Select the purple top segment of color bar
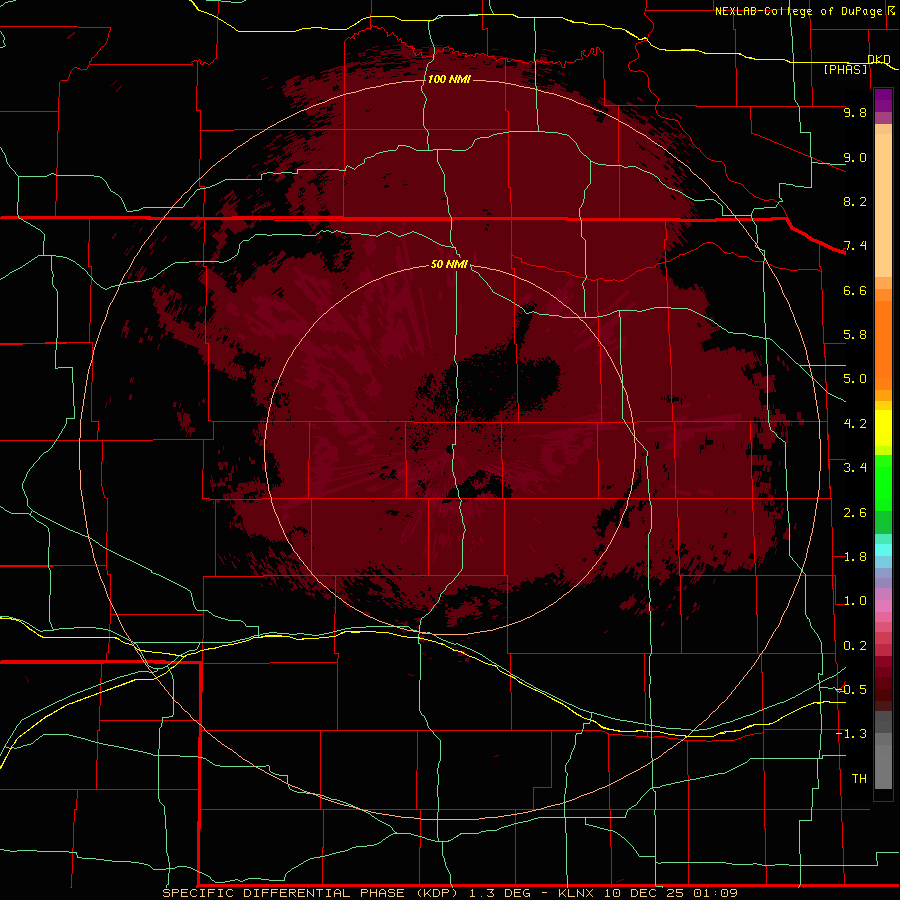This screenshot has width=900, height=900. pos(883,100)
